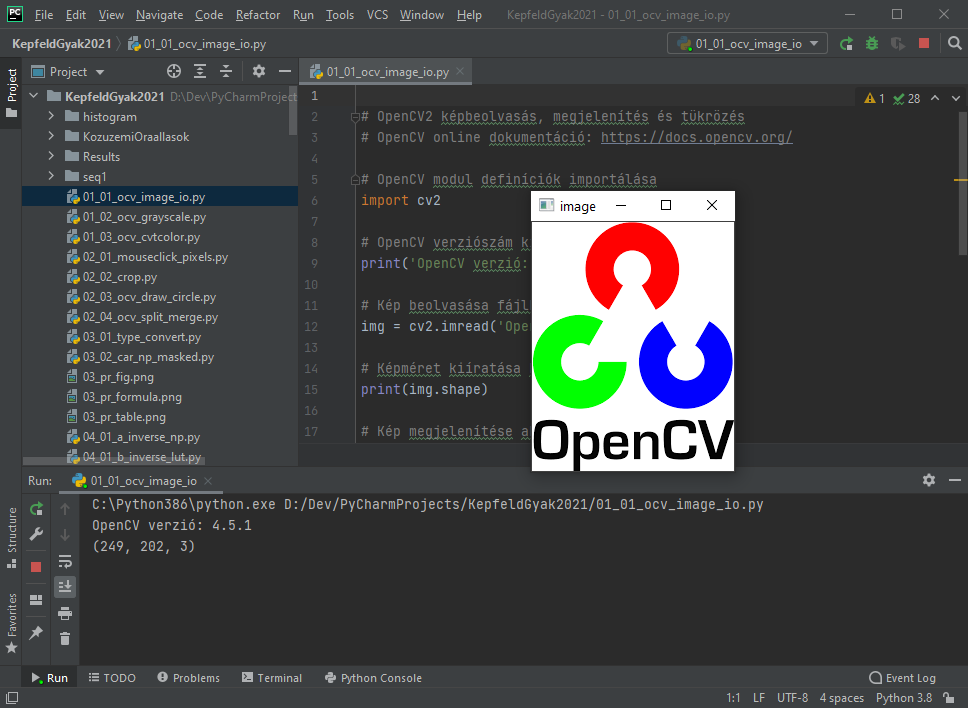Click the lock icon in the status bar
Image resolution: width=968 pixels, height=708 pixels.
coord(949,698)
